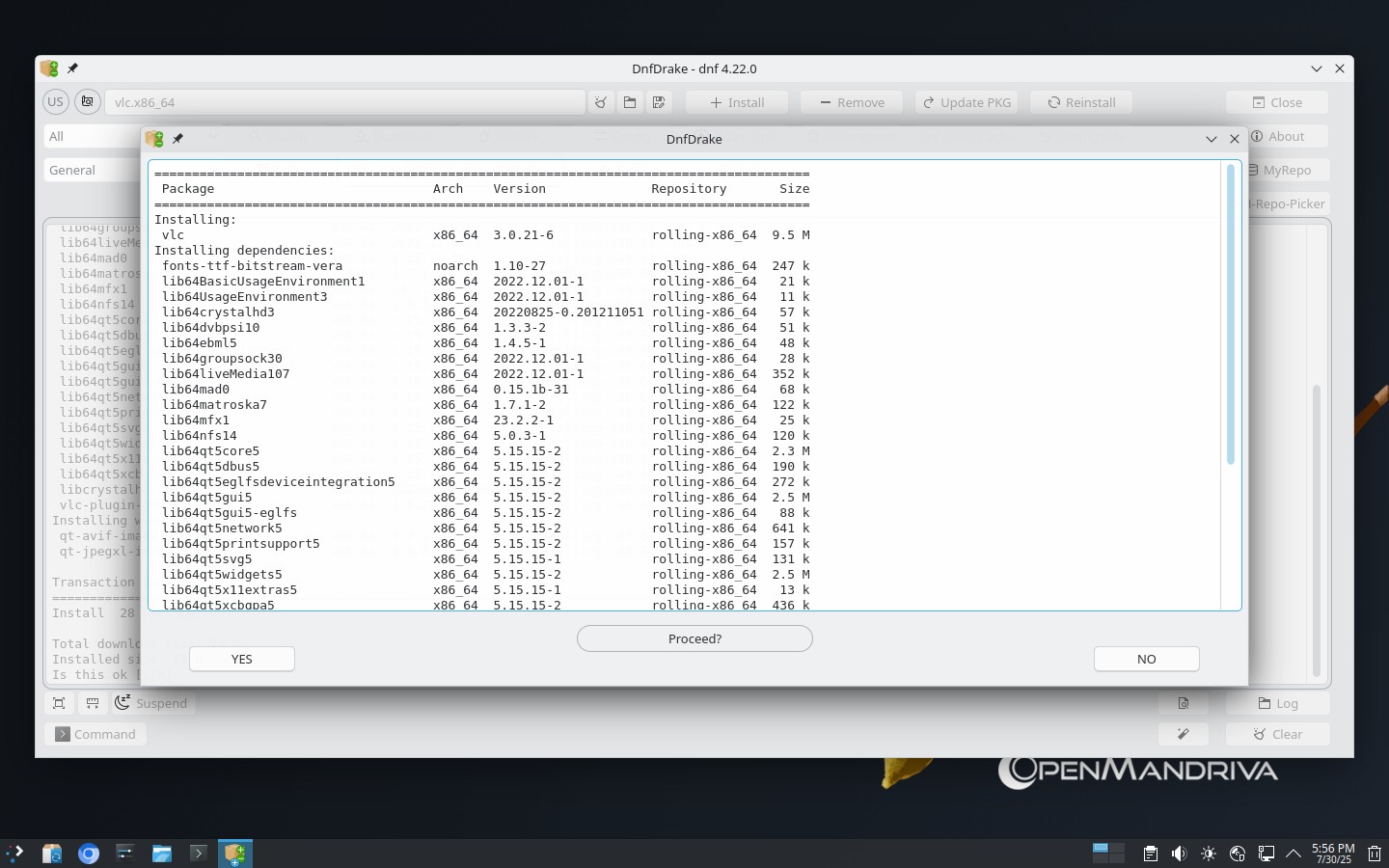1389x868 pixels.
Task: Open the About page
Action: point(1288,136)
